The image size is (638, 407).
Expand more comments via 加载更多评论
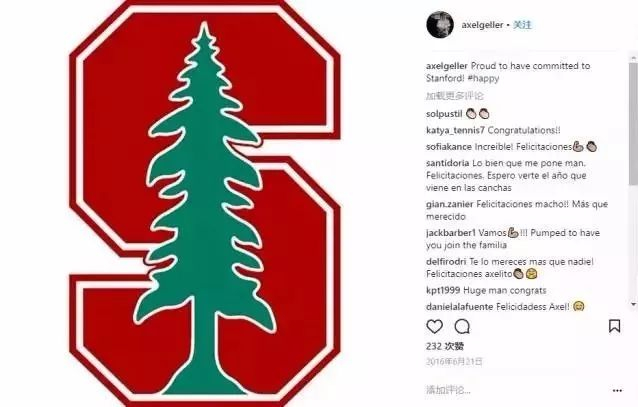click(x=453, y=96)
